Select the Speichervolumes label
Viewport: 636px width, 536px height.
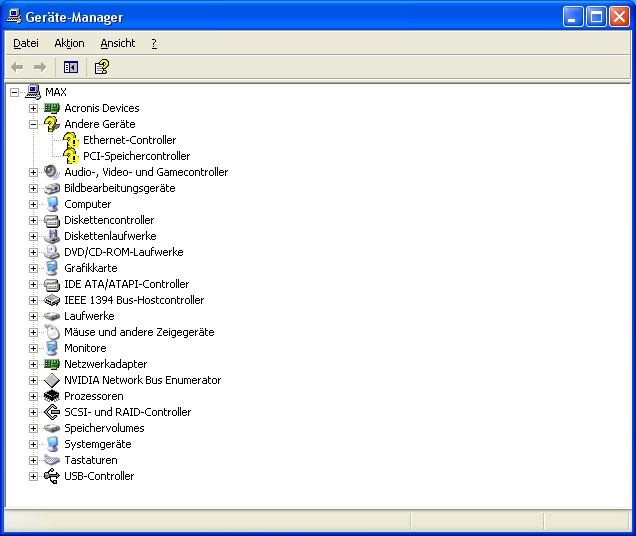(x=104, y=428)
